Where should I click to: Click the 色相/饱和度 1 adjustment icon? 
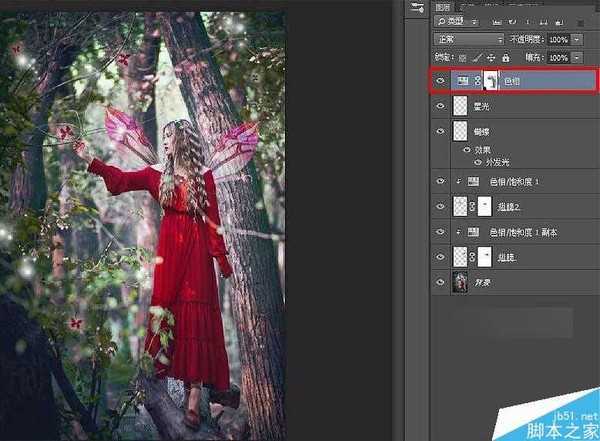[472, 181]
